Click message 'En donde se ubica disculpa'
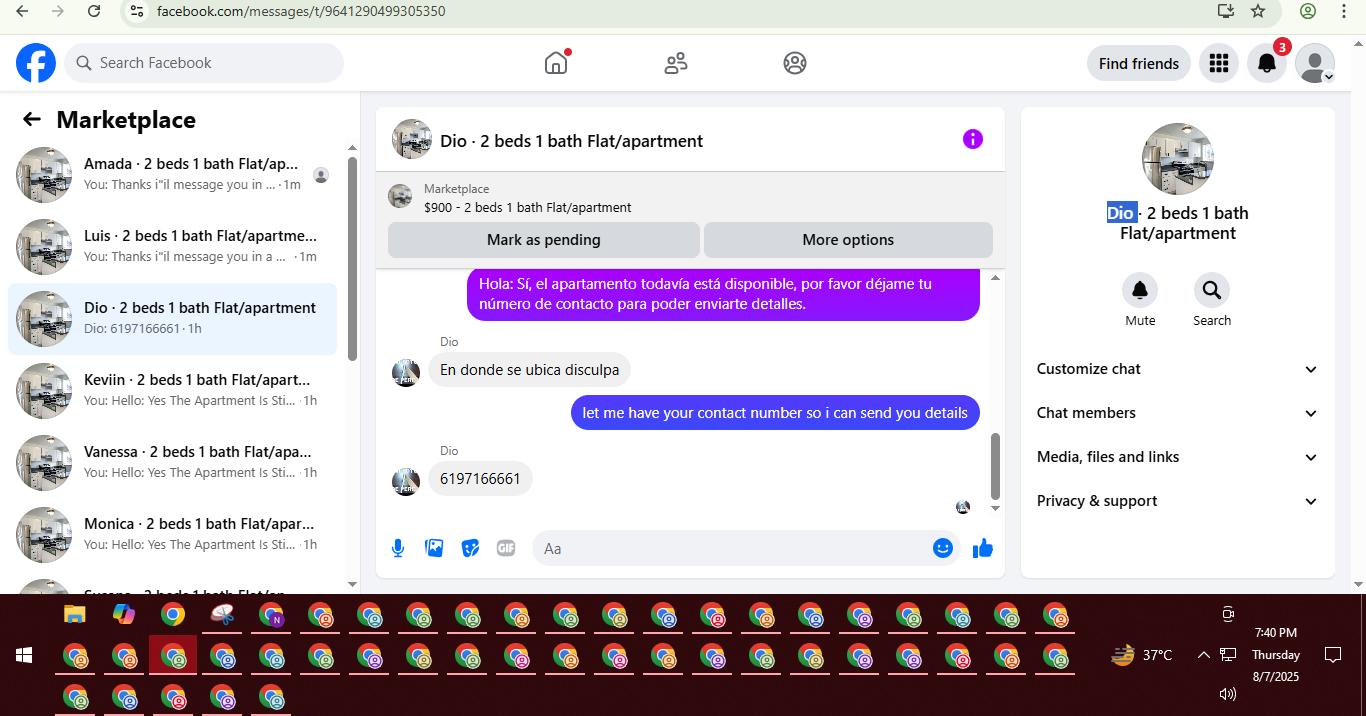Viewport: 1366px width, 716px height. point(529,370)
